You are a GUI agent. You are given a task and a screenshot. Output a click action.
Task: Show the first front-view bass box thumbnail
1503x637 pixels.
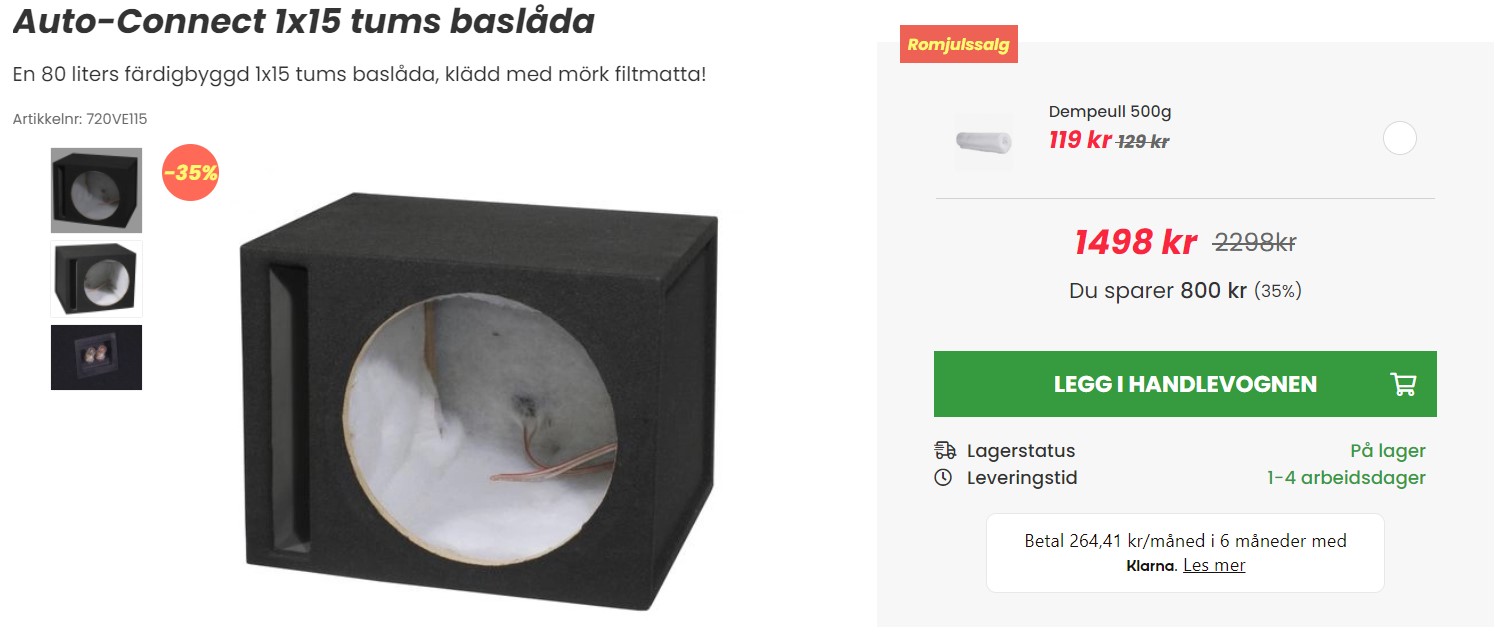pyautogui.click(x=96, y=190)
